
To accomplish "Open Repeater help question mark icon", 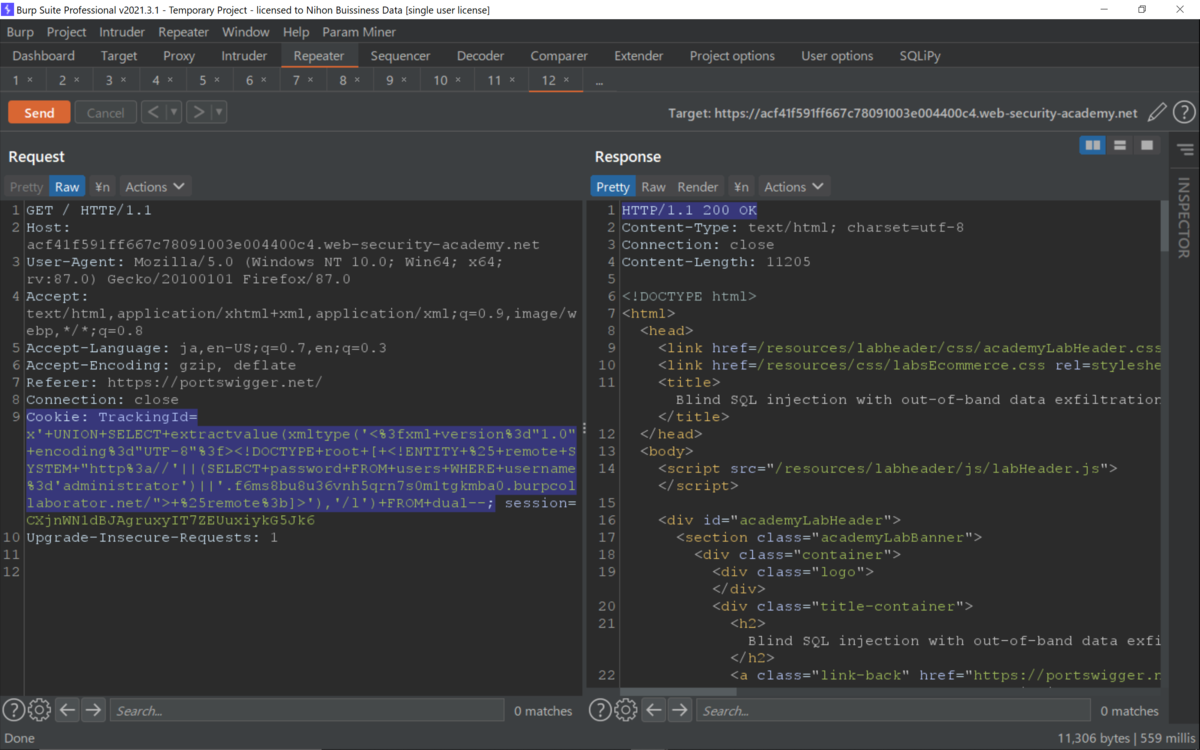I will (1184, 113).
